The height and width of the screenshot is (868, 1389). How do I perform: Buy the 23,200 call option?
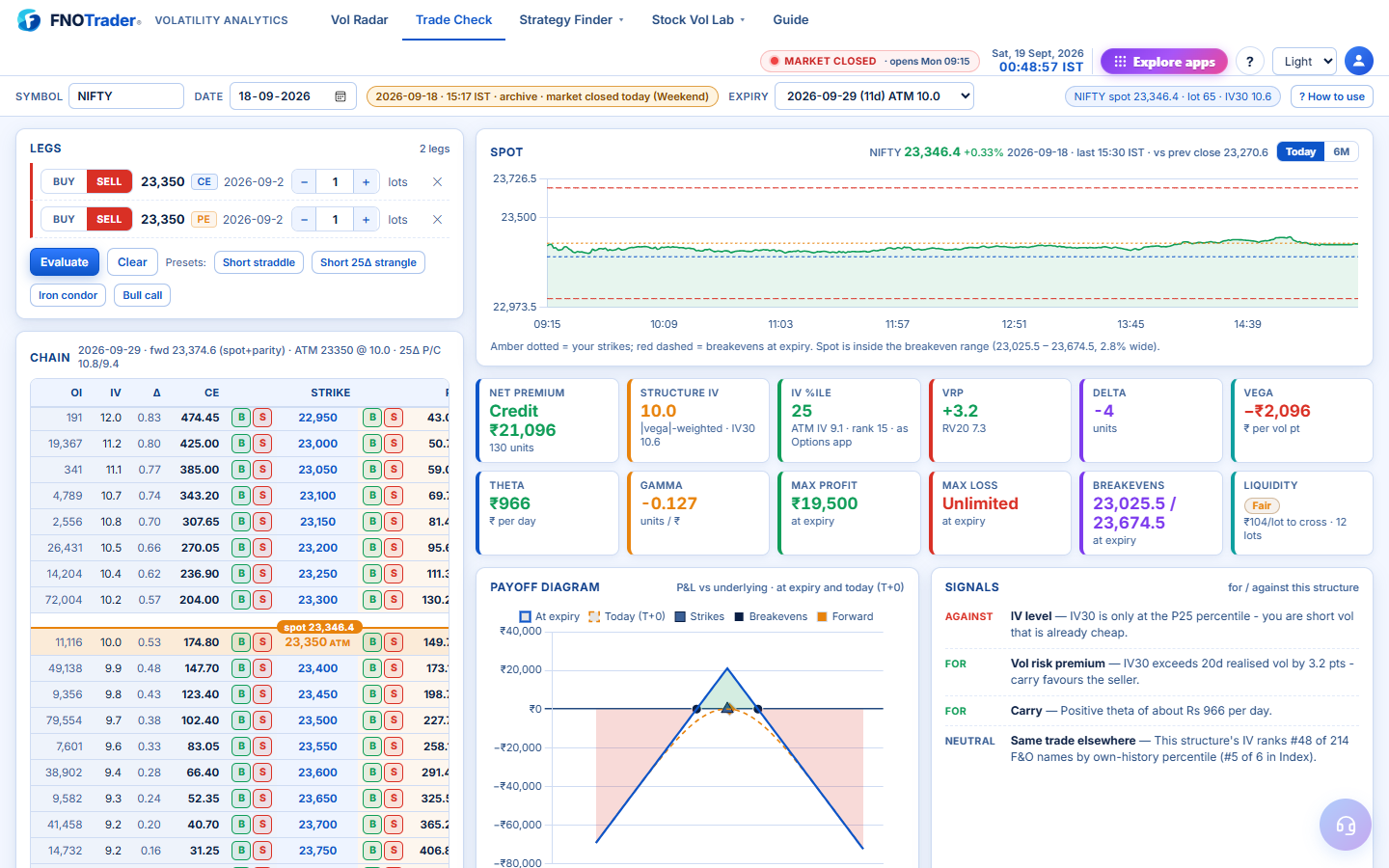pyautogui.click(x=241, y=548)
